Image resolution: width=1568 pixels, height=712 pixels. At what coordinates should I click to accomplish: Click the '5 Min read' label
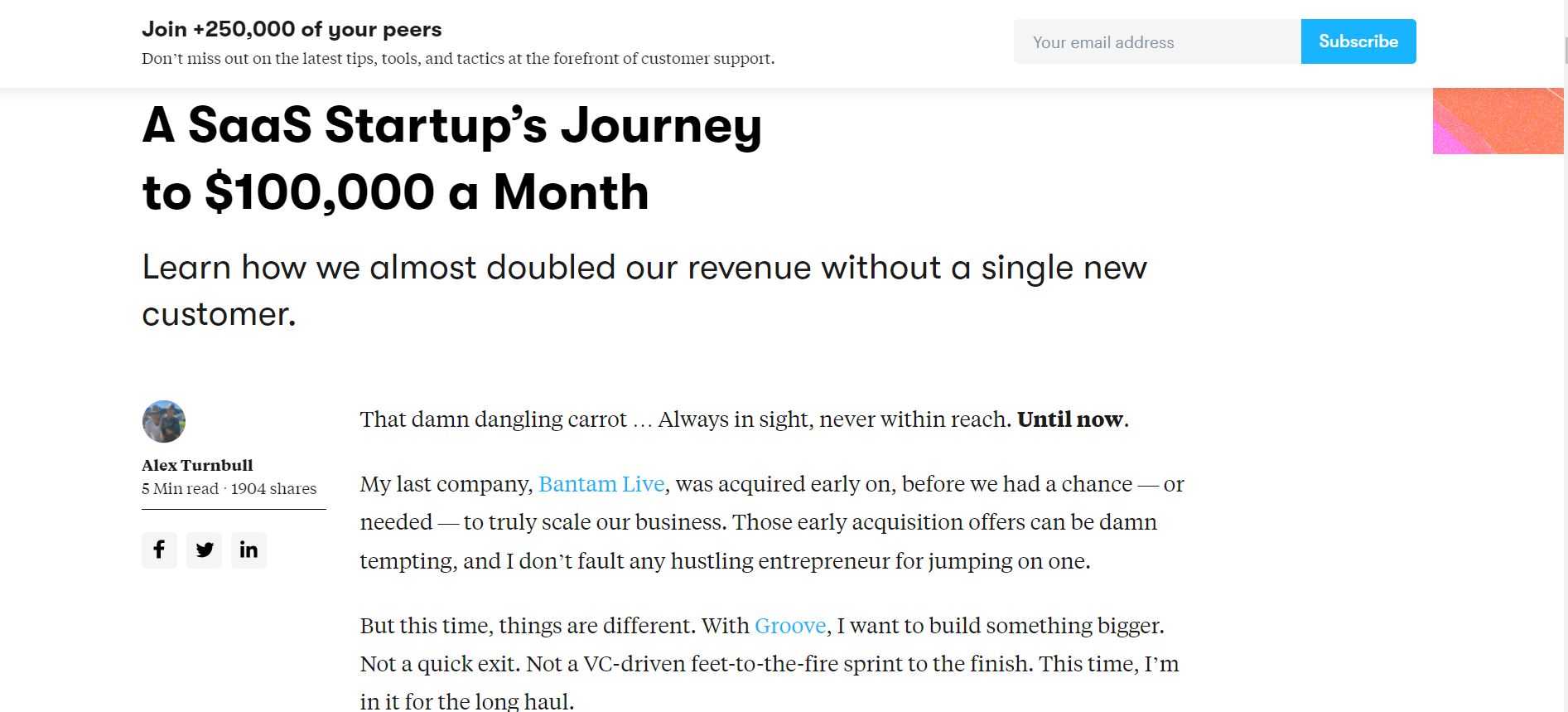[180, 489]
